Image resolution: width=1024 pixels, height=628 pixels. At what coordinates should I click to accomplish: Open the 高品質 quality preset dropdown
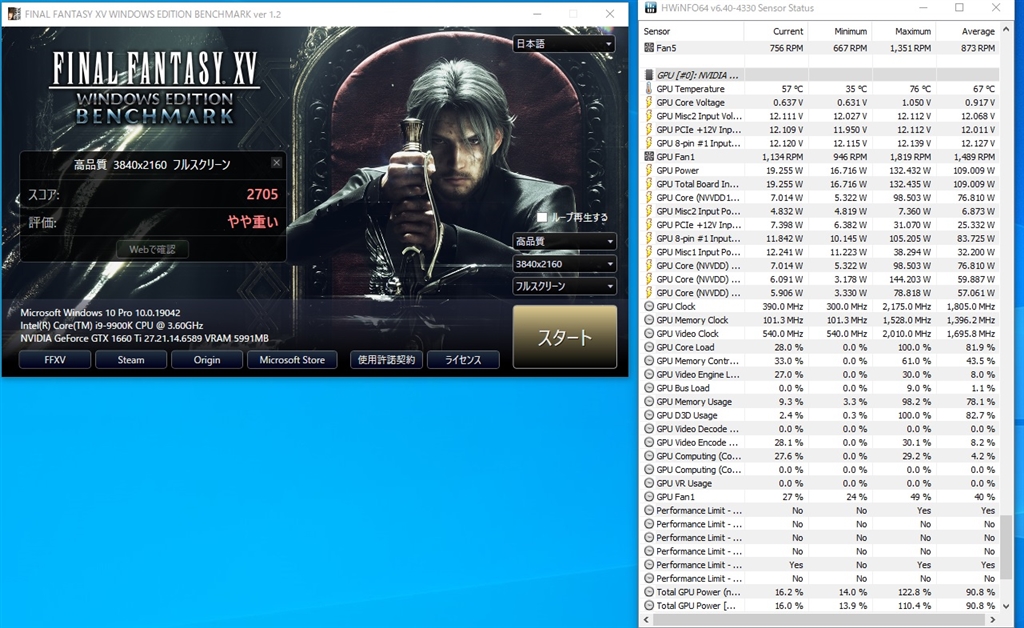[x=564, y=242]
